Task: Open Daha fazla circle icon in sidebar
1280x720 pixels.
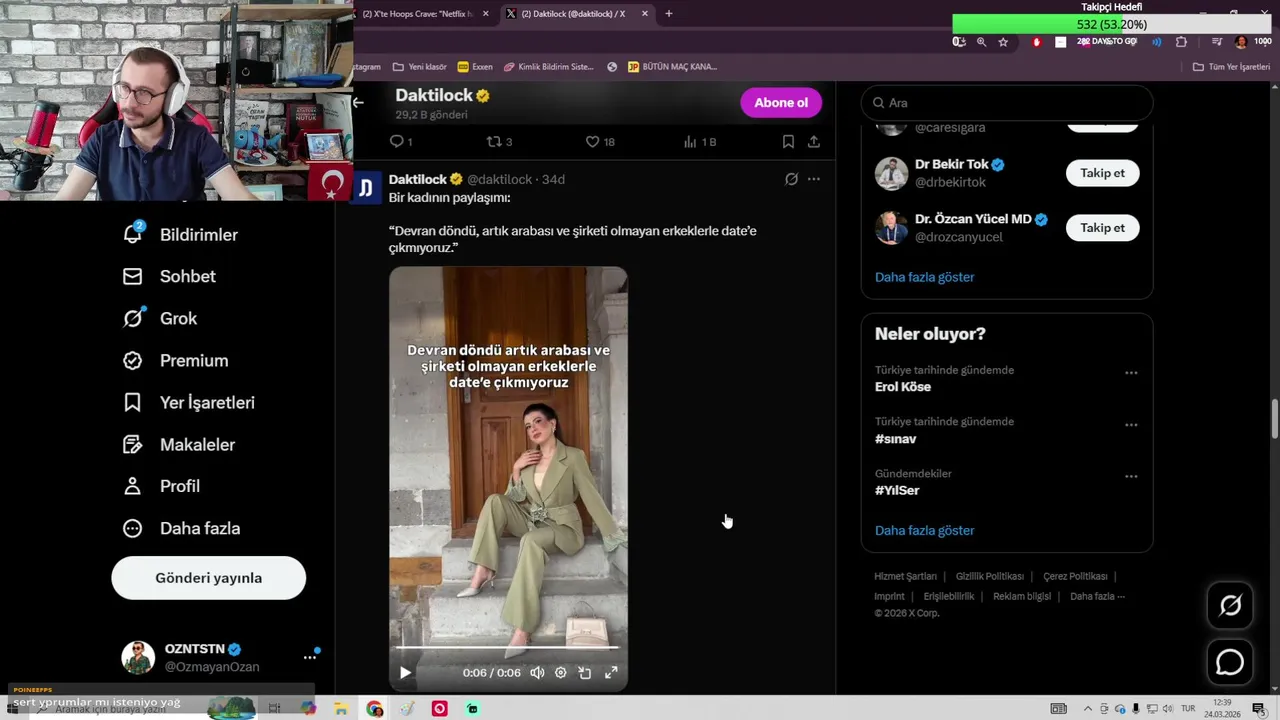Action: tap(132, 528)
